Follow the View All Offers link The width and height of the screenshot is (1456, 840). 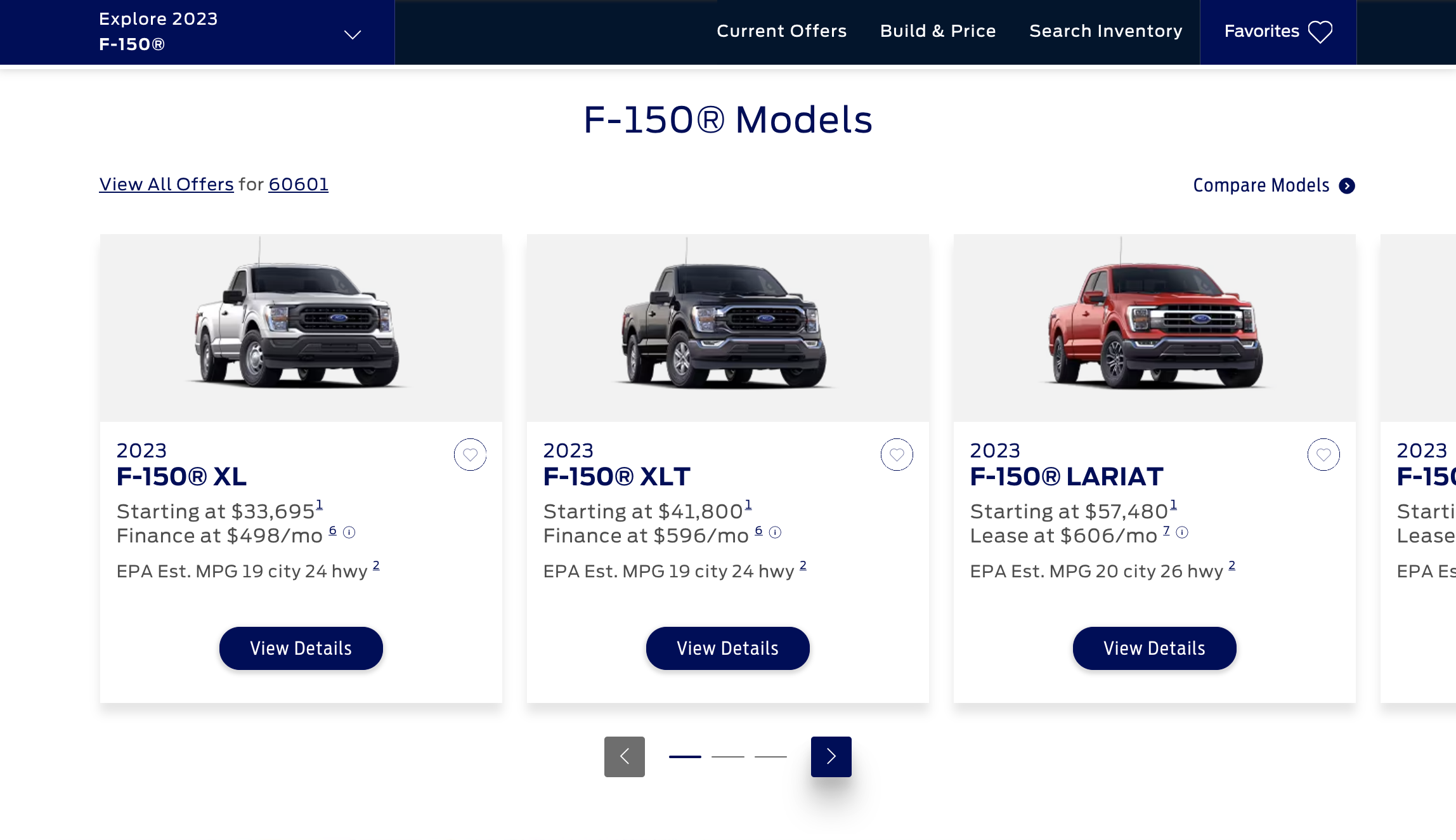pos(166,185)
